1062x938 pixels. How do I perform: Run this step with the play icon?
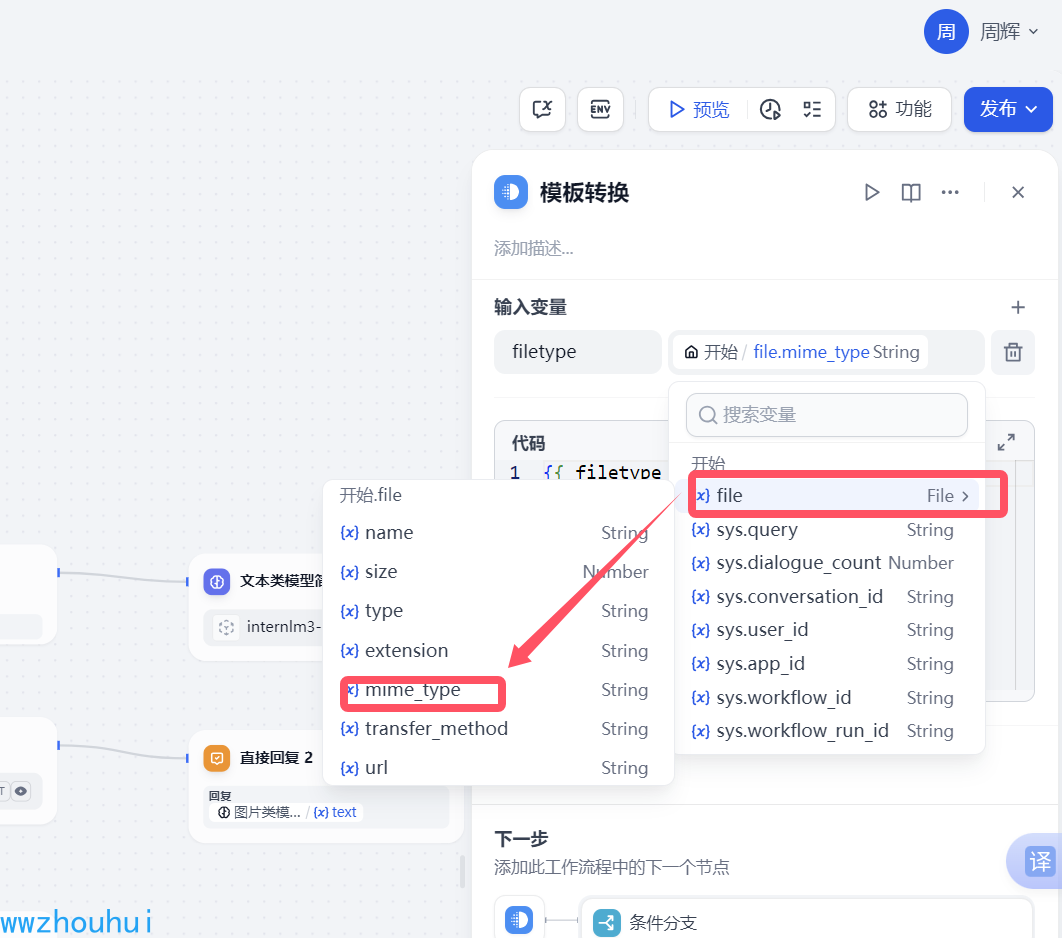point(872,192)
